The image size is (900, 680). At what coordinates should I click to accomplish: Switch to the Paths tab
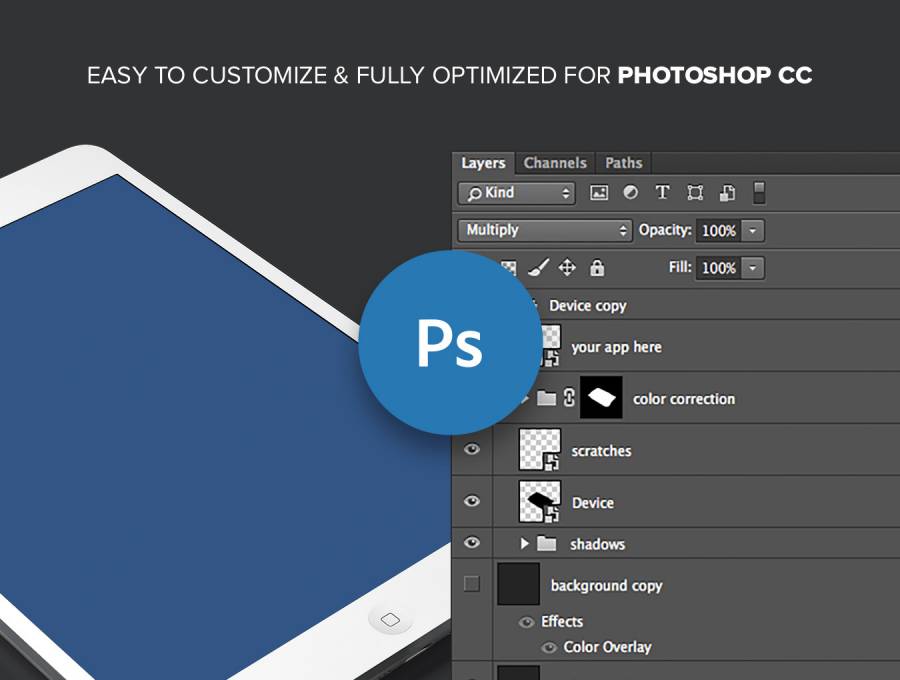624,163
